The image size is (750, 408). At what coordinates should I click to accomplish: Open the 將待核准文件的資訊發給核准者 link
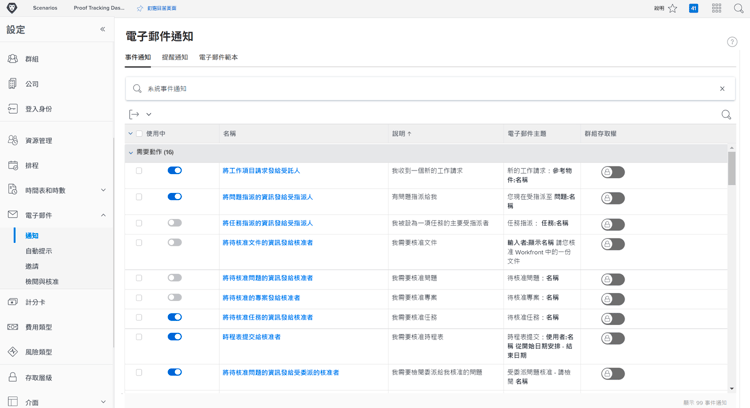267,243
